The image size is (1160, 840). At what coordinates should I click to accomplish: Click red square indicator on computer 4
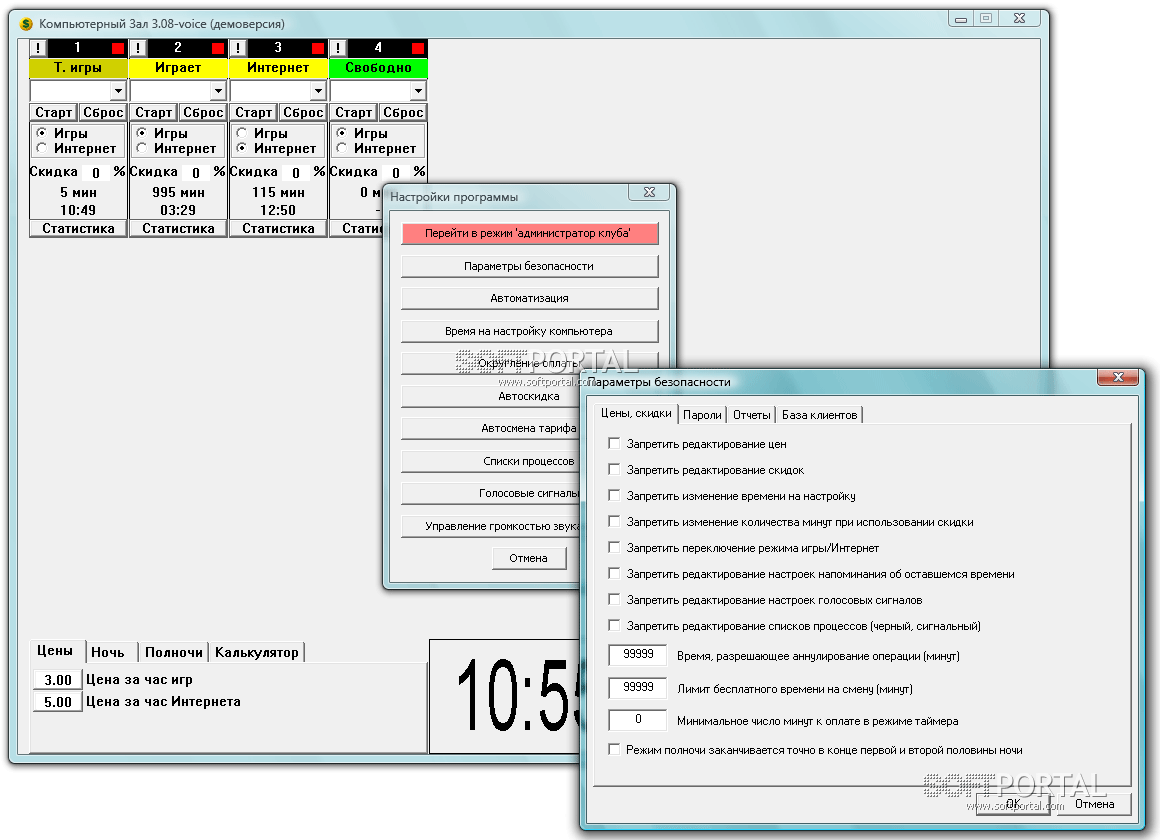click(x=418, y=48)
